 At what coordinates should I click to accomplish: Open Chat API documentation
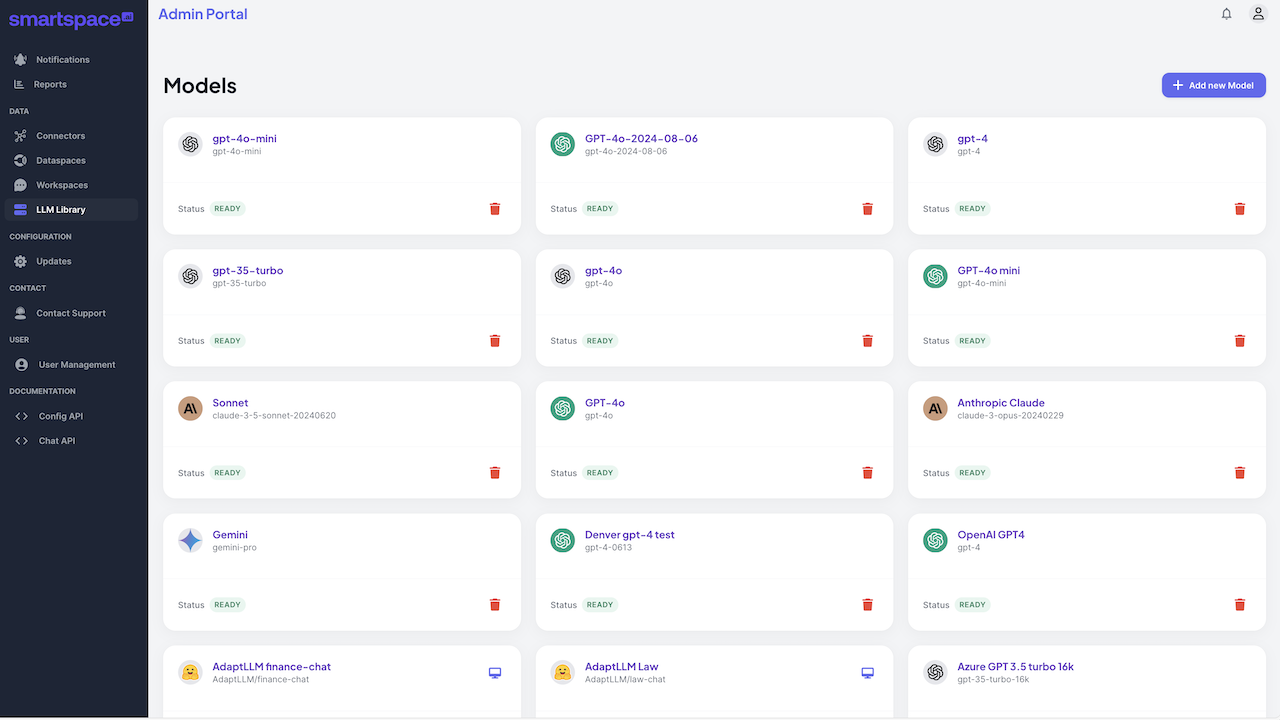pos(72,441)
